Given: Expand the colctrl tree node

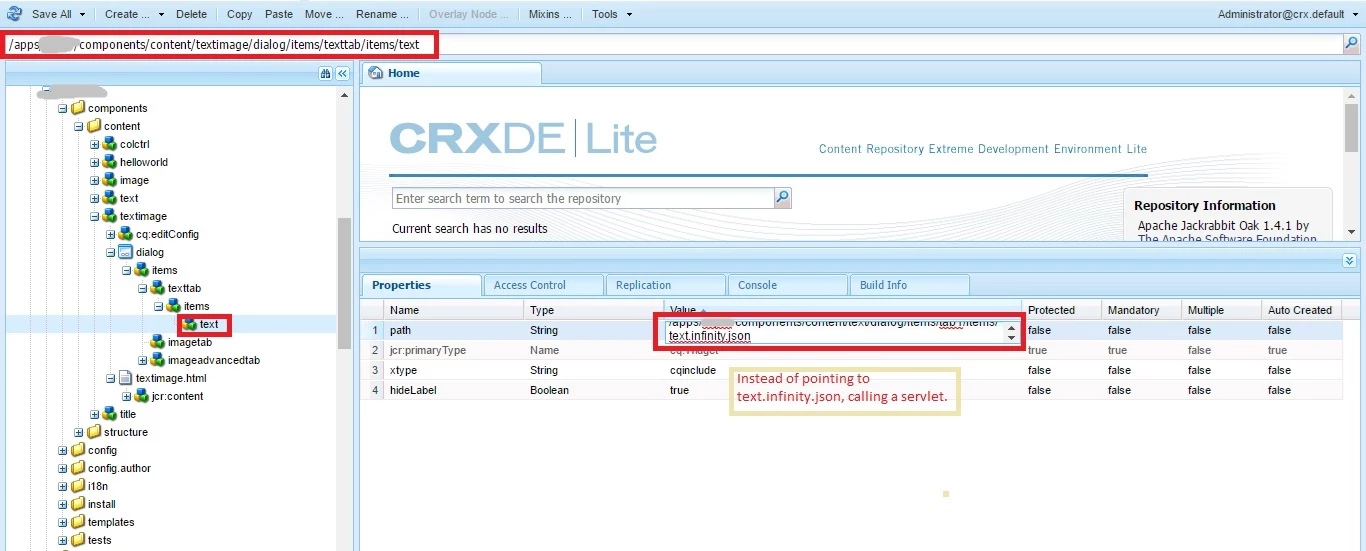Looking at the screenshot, I should (95, 144).
